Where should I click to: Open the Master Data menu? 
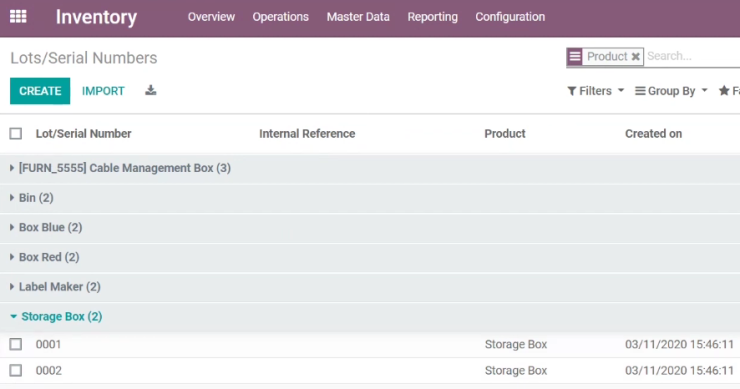pyautogui.click(x=358, y=17)
